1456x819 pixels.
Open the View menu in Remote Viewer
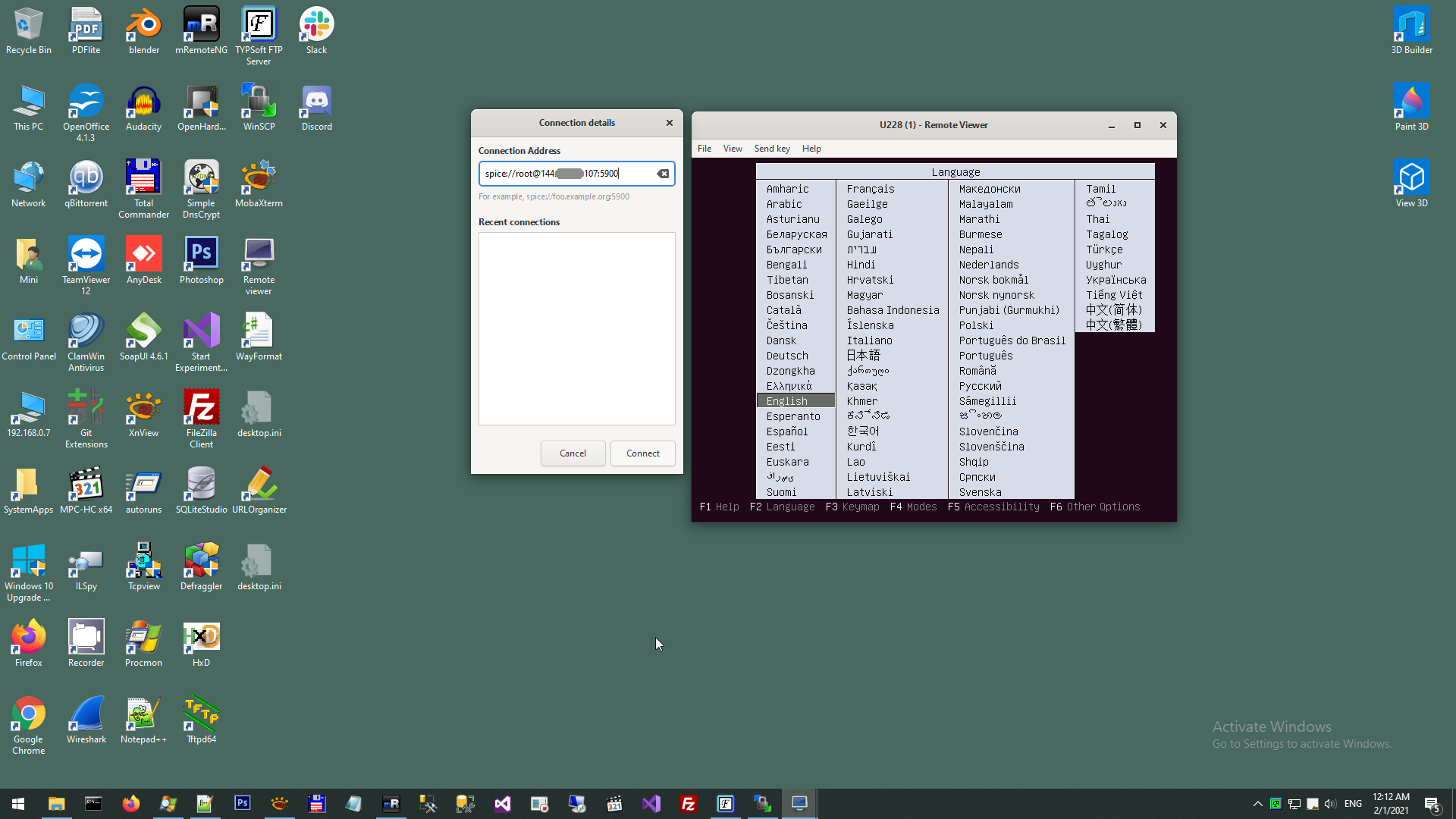[x=733, y=149]
